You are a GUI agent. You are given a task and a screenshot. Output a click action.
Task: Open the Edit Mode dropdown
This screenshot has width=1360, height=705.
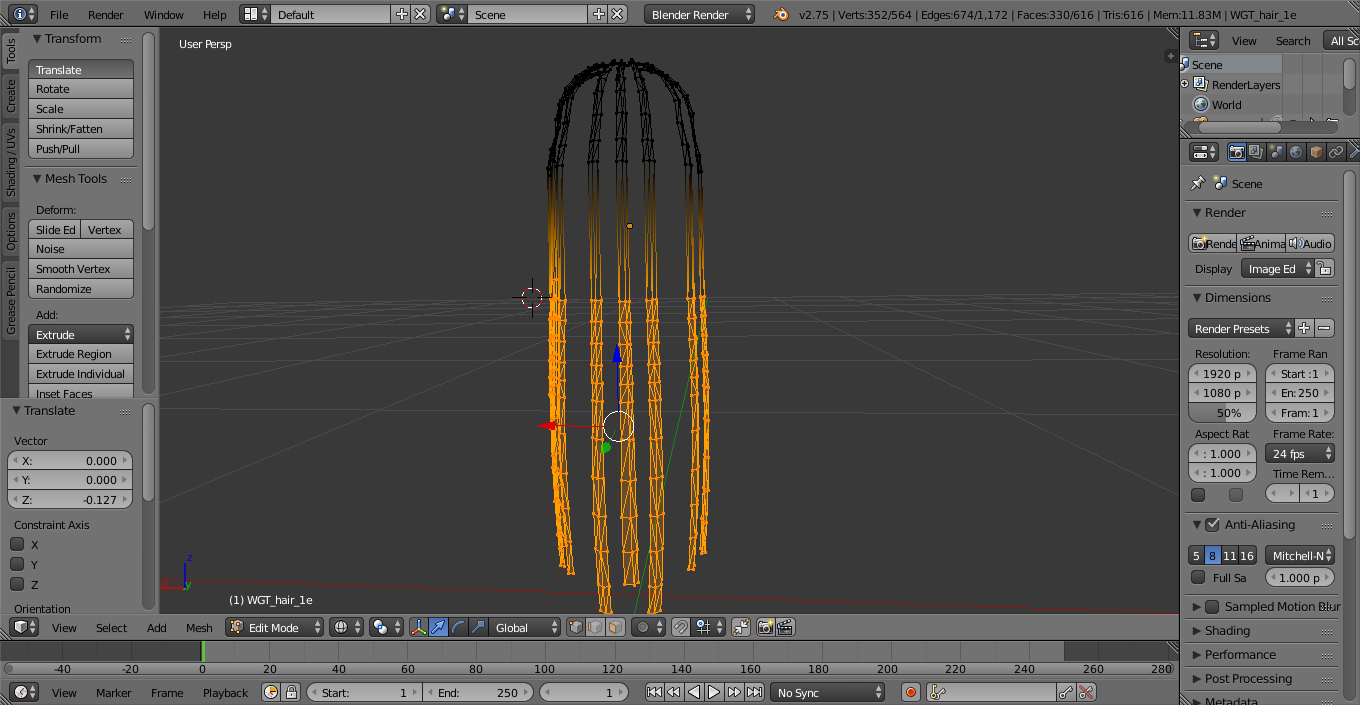tap(275, 627)
